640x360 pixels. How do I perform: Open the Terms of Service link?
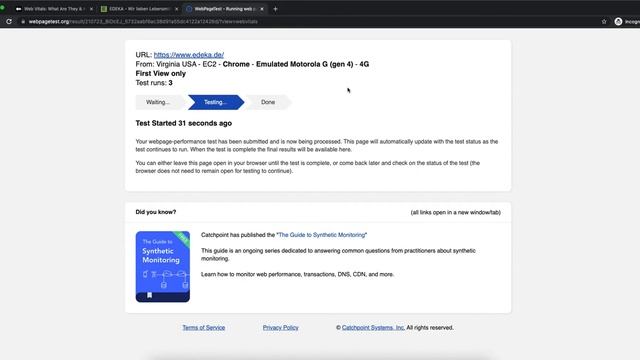pyautogui.click(x=204, y=328)
